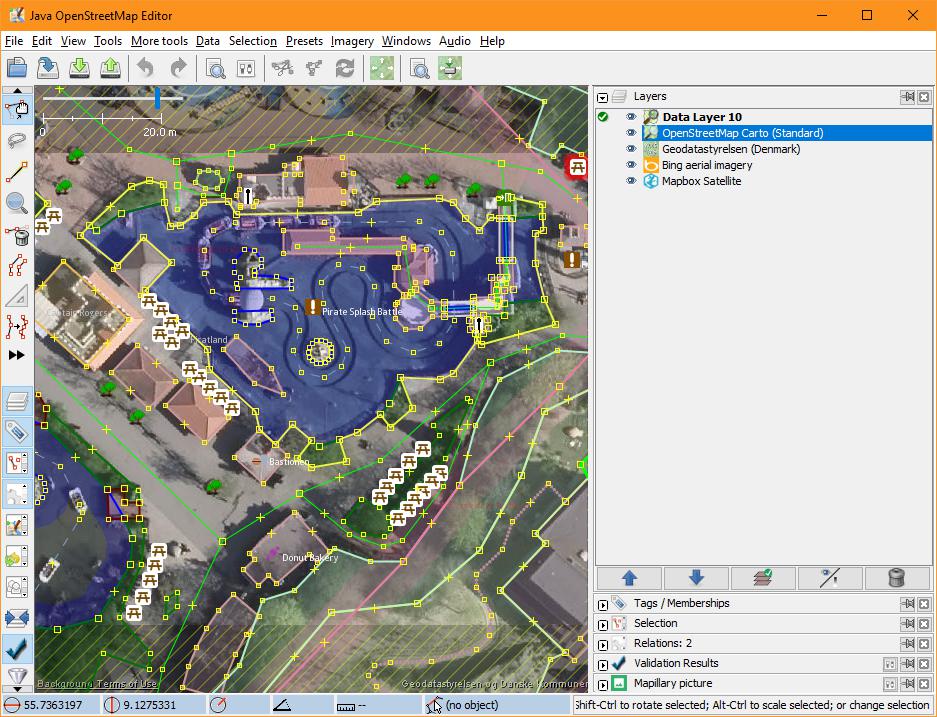Expand the Validation Results panel
Viewport: 937px width, 717px height.
tap(603, 664)
